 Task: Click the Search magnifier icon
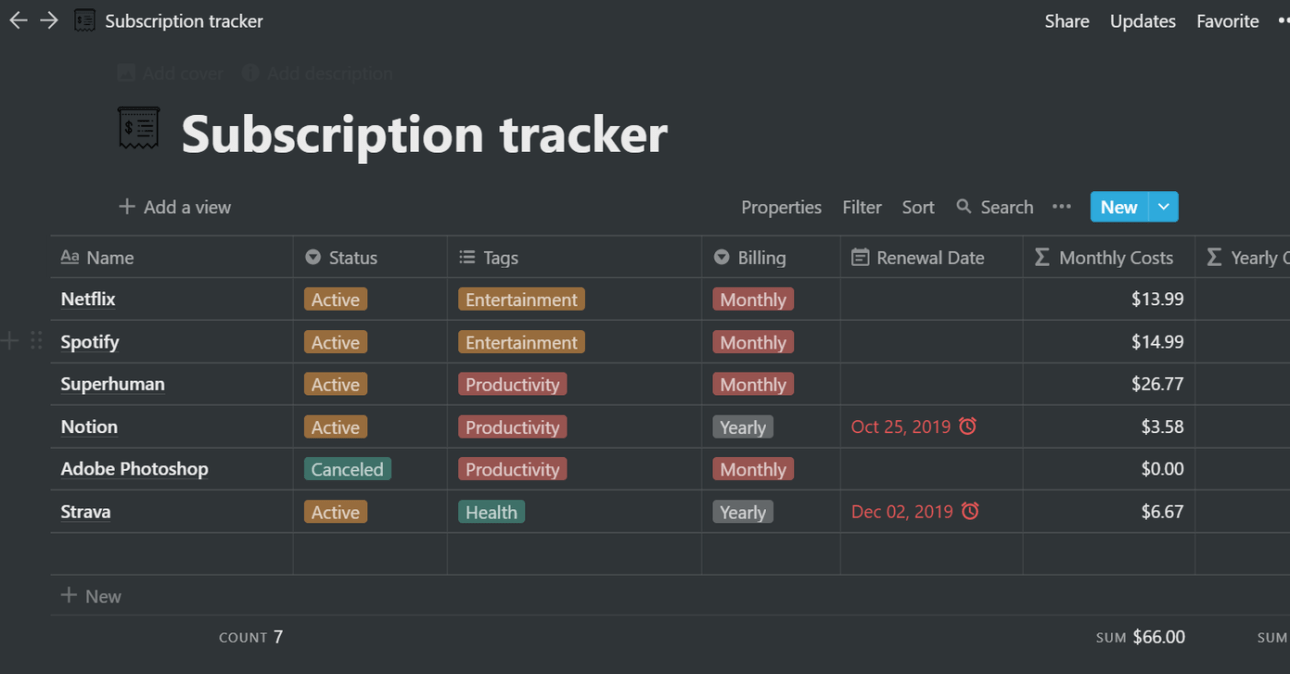click(x=964, y=207)
